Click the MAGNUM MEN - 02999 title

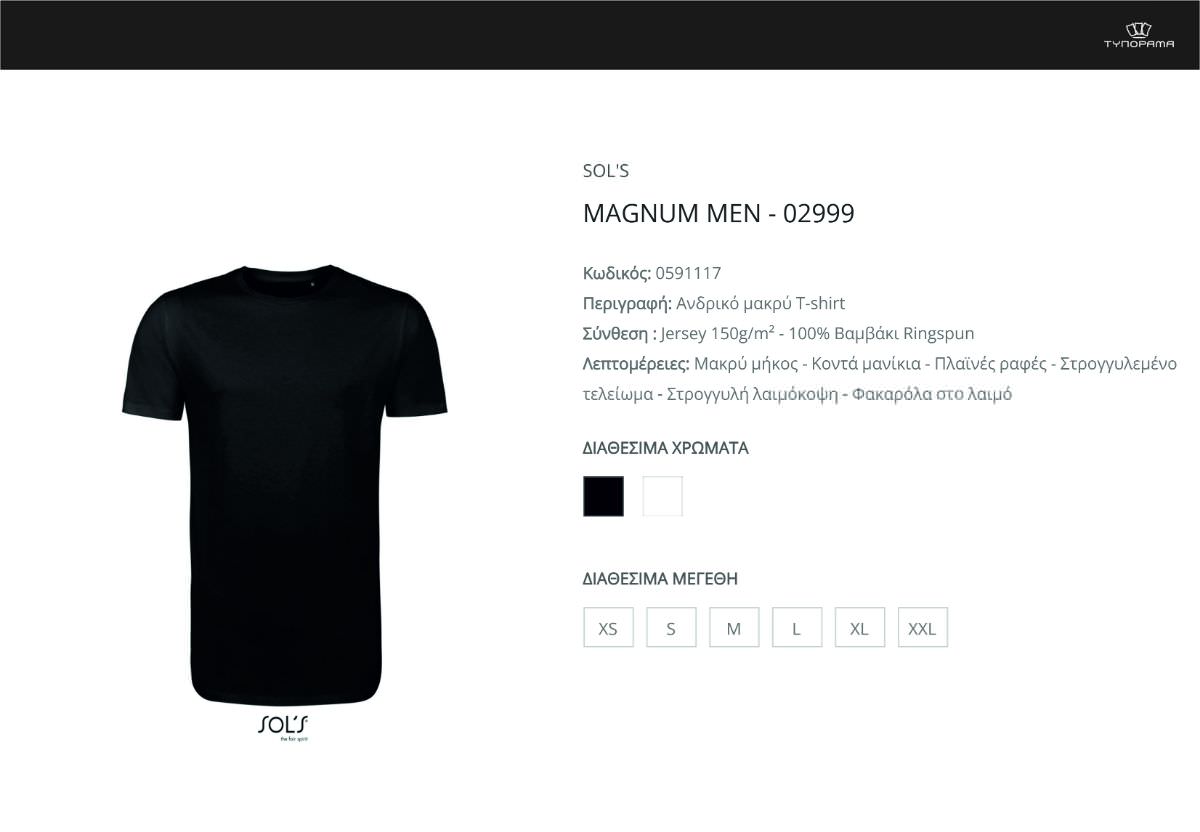(x=719, y=214)
